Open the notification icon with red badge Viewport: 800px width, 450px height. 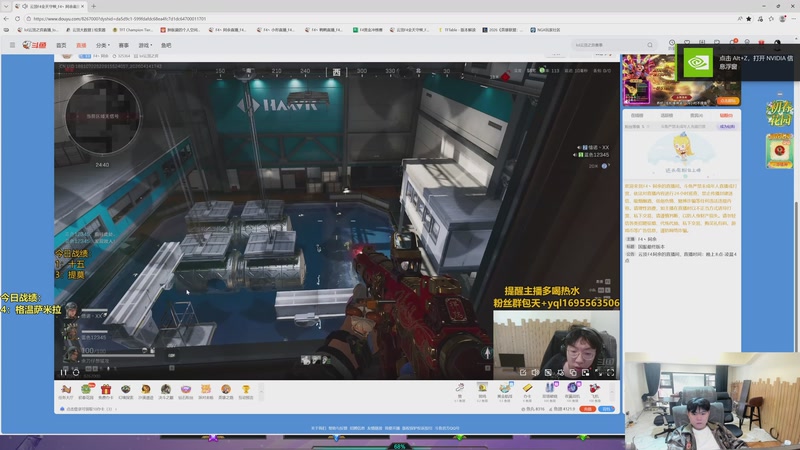[732, 43]
